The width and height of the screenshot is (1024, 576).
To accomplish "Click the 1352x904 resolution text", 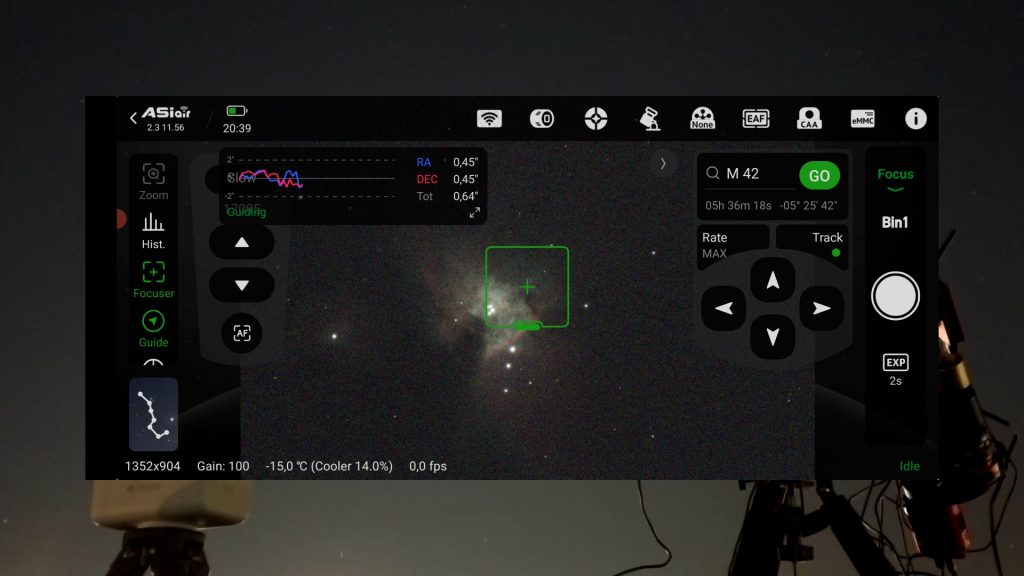I will point(153,466).
